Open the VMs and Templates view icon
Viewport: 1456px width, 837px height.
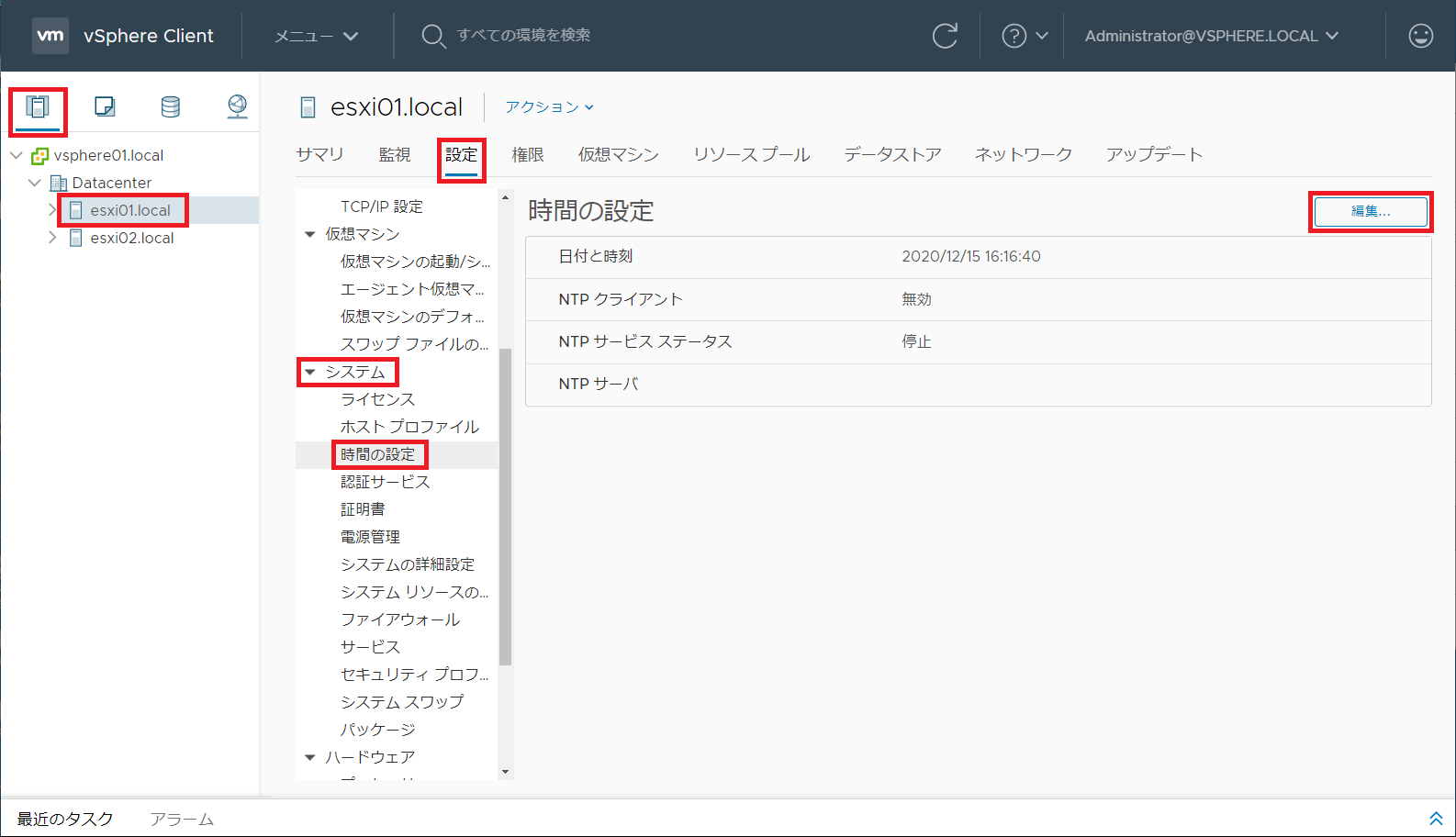point(105,106)
